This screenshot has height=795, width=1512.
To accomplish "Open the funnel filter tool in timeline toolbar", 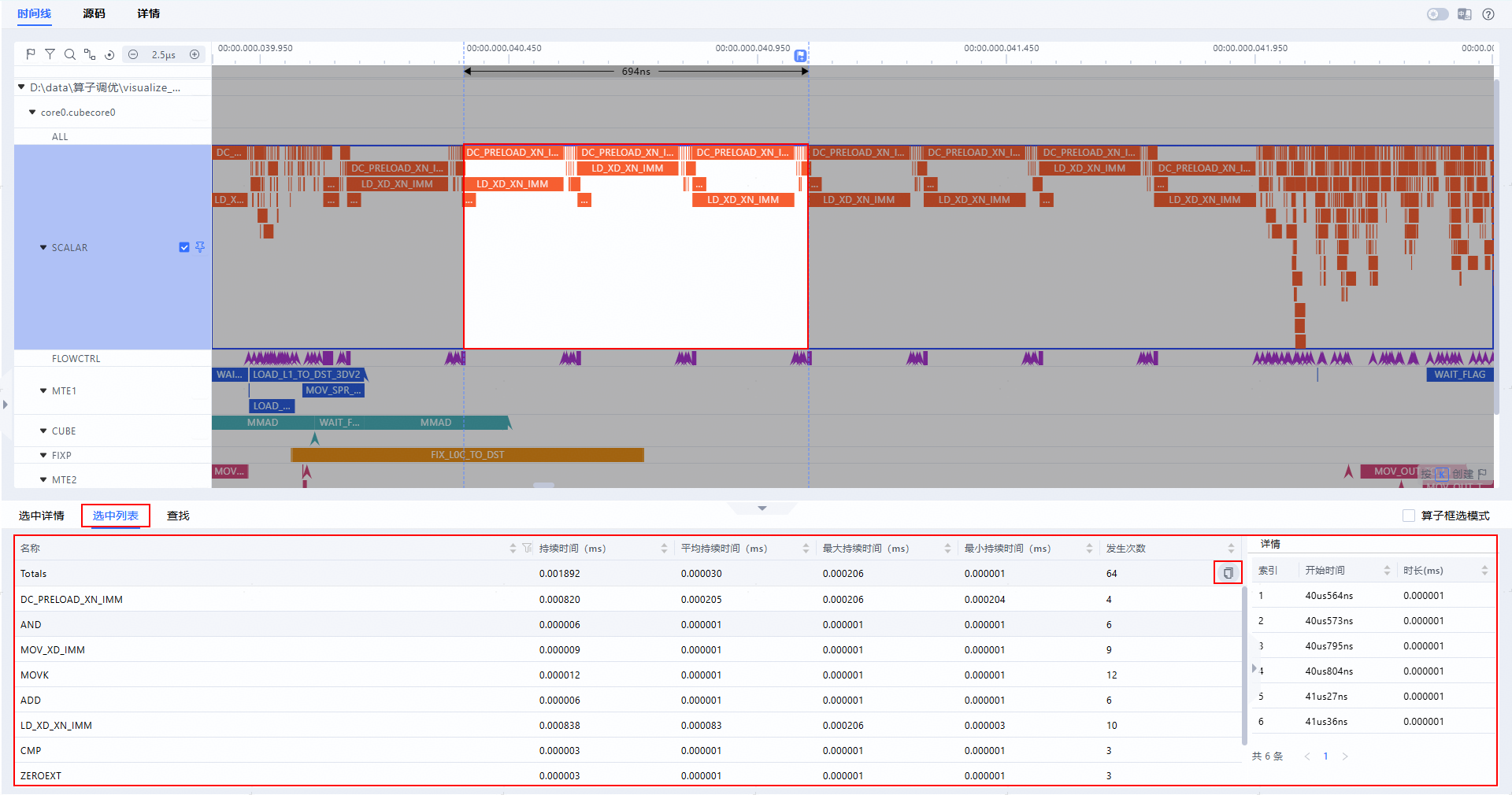I will [50, 54].
